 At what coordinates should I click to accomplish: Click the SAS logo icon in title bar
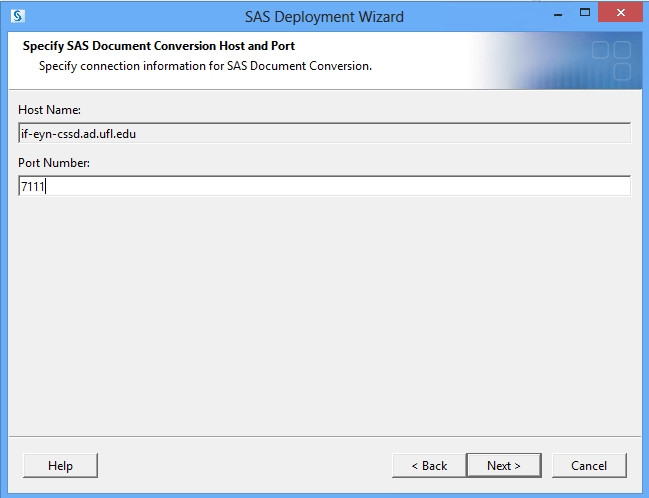click(x=18, y=16)
